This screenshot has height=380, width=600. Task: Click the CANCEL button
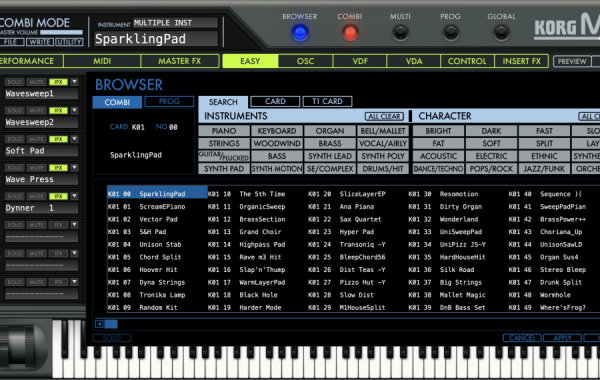[x=522, y=338]
